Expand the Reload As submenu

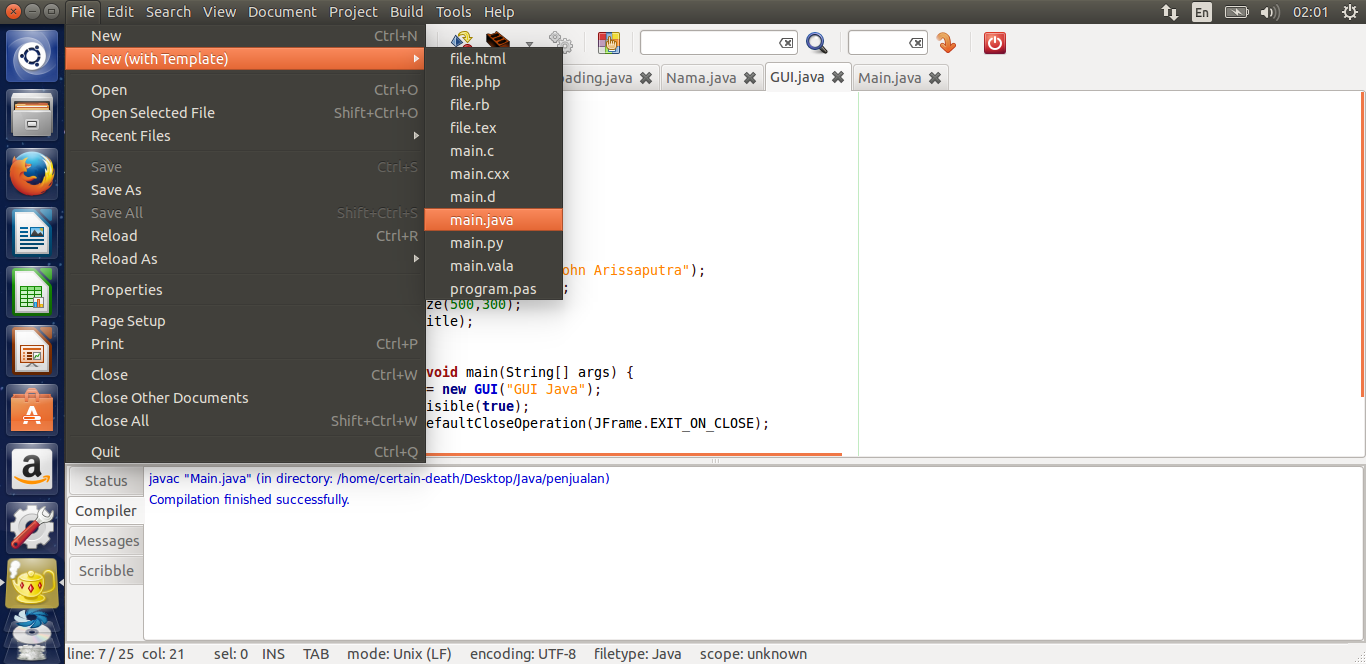pyautogui.click(x=245, y=259)
